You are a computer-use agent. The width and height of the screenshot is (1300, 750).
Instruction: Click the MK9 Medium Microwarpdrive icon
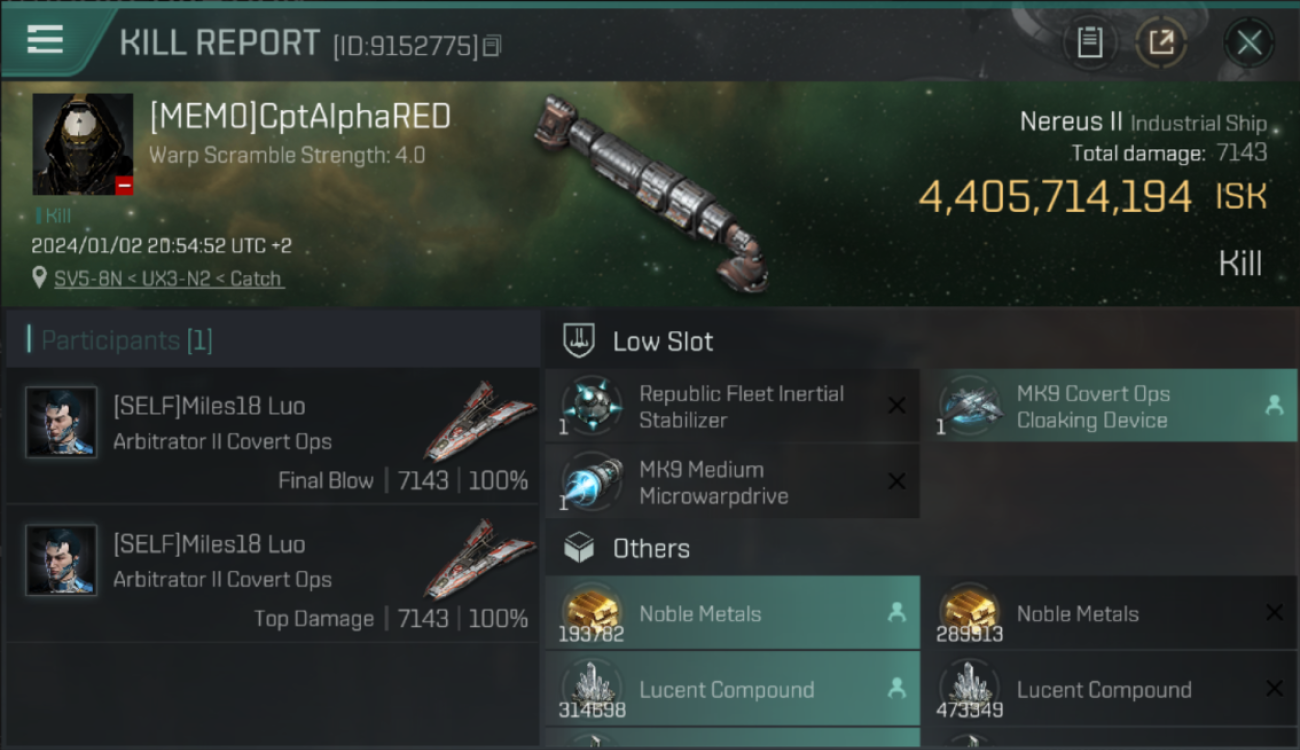coord(592,482)
